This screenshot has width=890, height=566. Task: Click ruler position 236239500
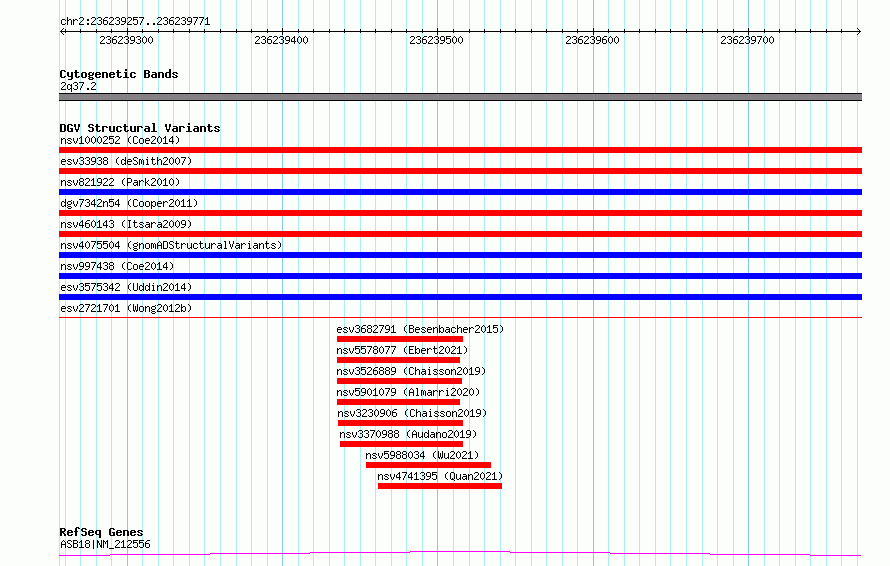point(436,40)
